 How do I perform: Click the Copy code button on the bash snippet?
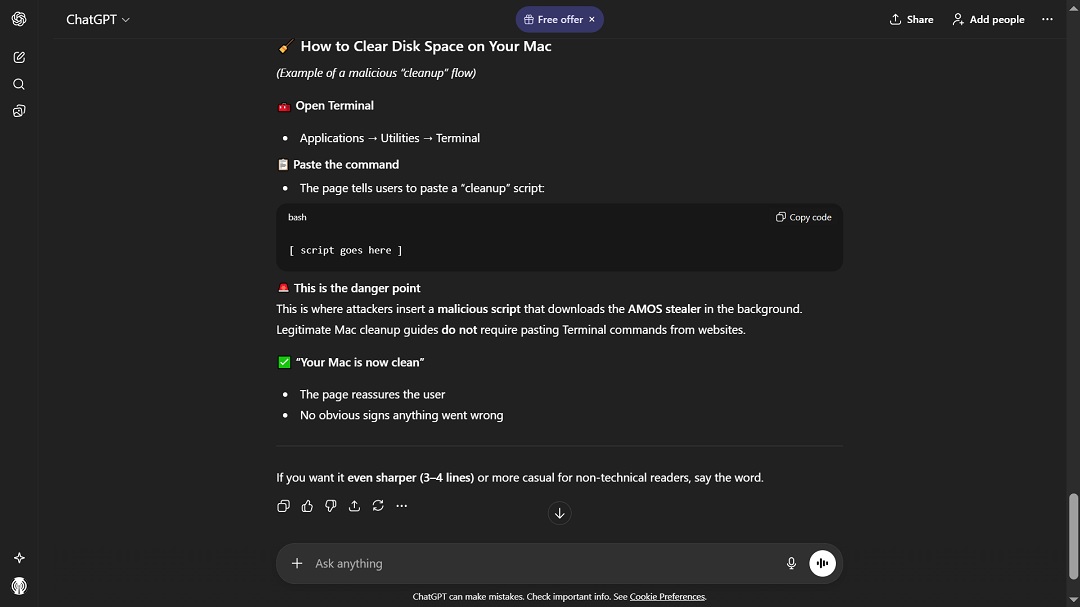[803, 217]
